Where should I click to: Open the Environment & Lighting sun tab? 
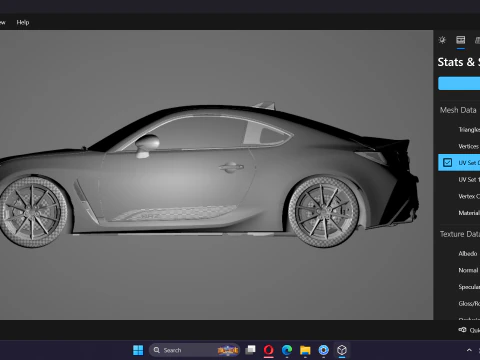coord(442,40)
